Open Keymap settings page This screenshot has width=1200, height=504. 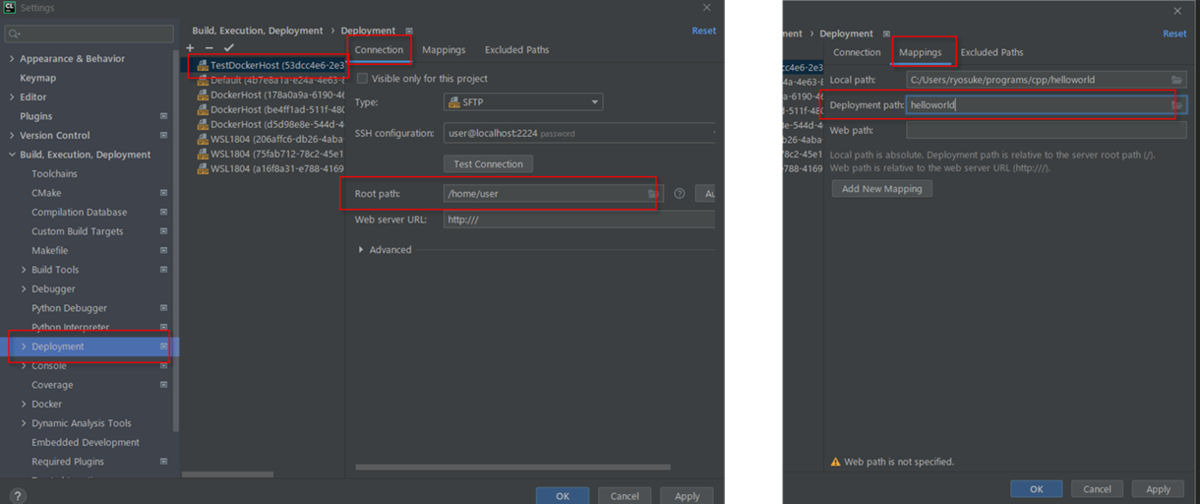pyautogui.click(x=38, y=78)
